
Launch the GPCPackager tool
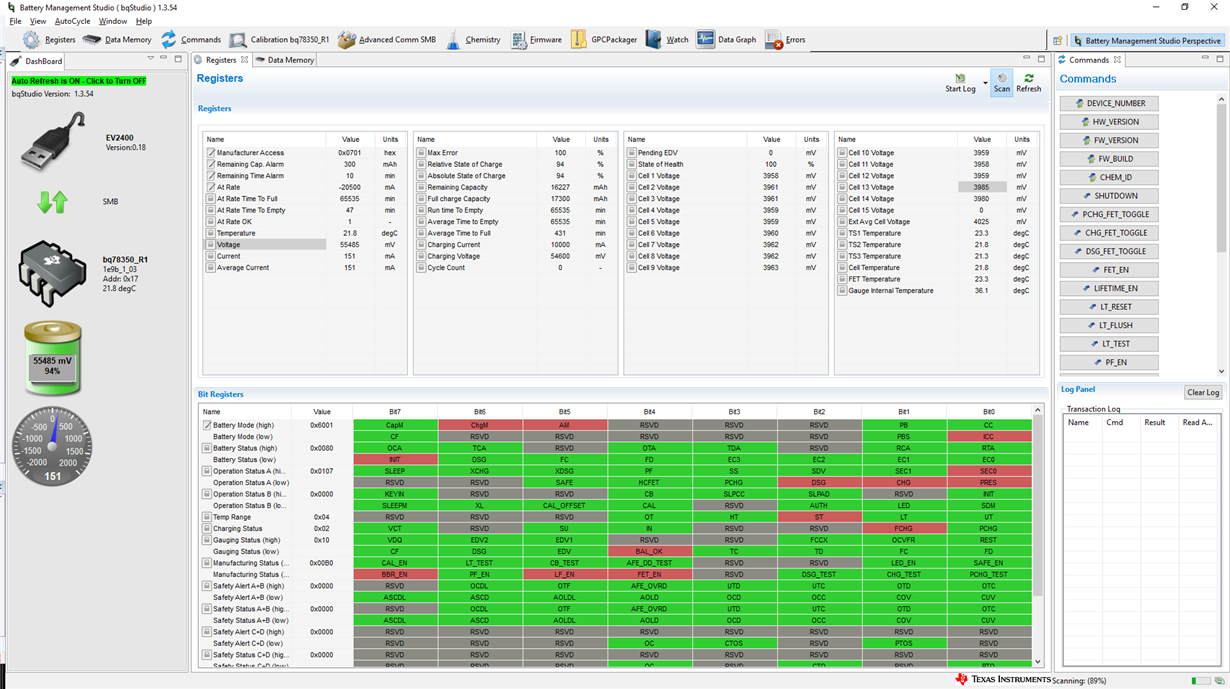point(604,40)
